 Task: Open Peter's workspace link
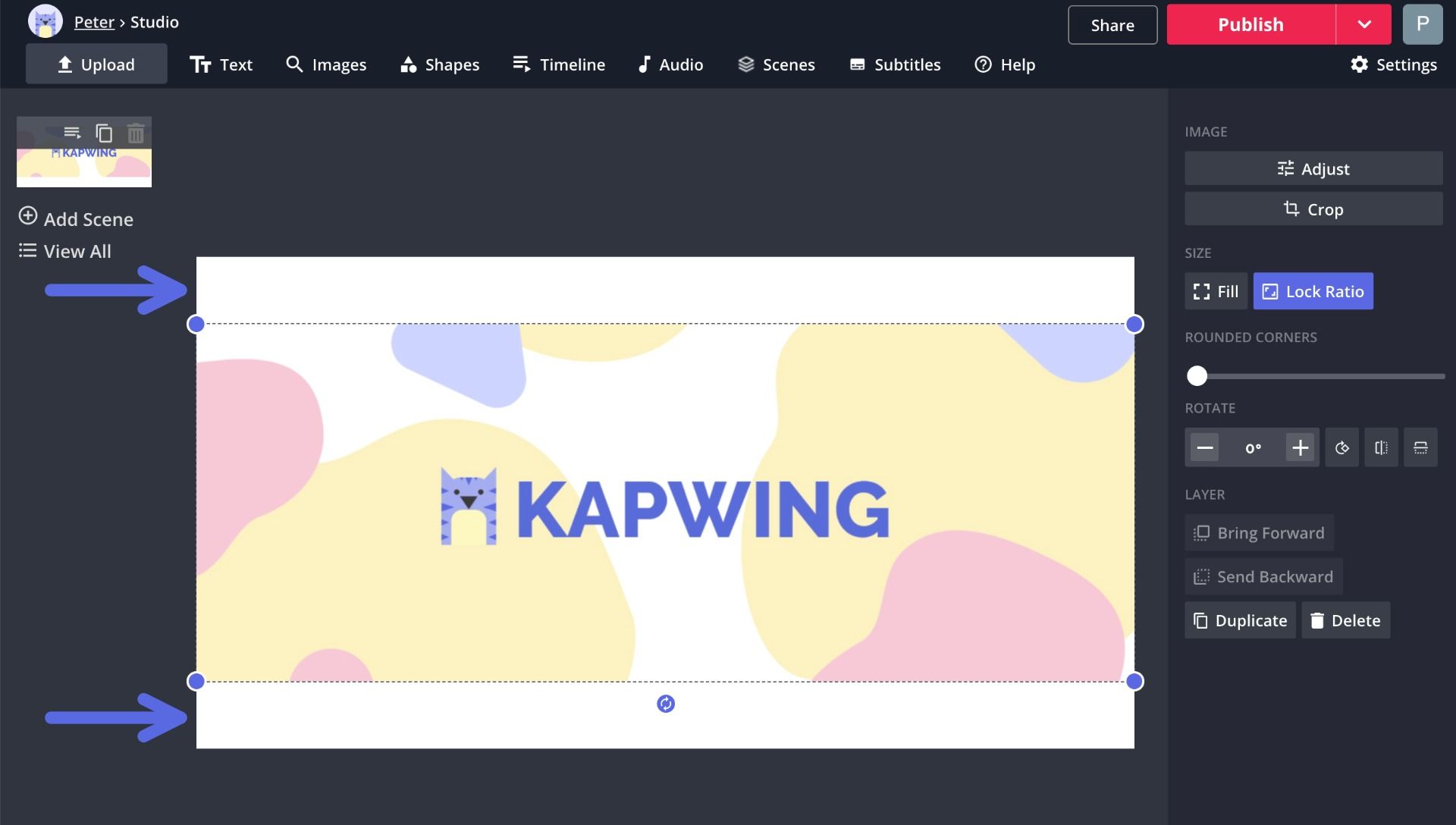pyautogui.click(x=94, y=22)
